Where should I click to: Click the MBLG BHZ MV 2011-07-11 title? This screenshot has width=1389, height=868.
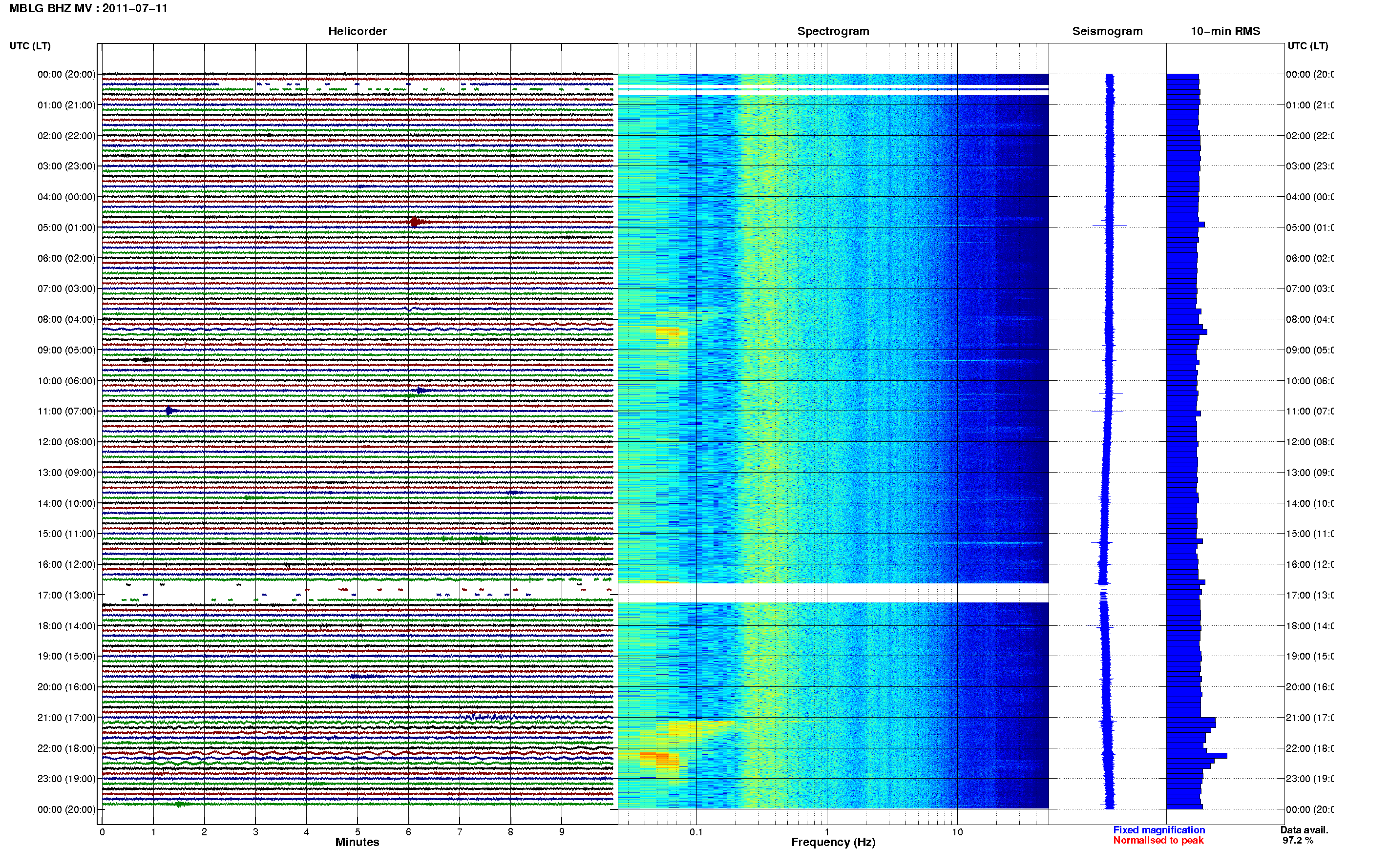[88, 9]
